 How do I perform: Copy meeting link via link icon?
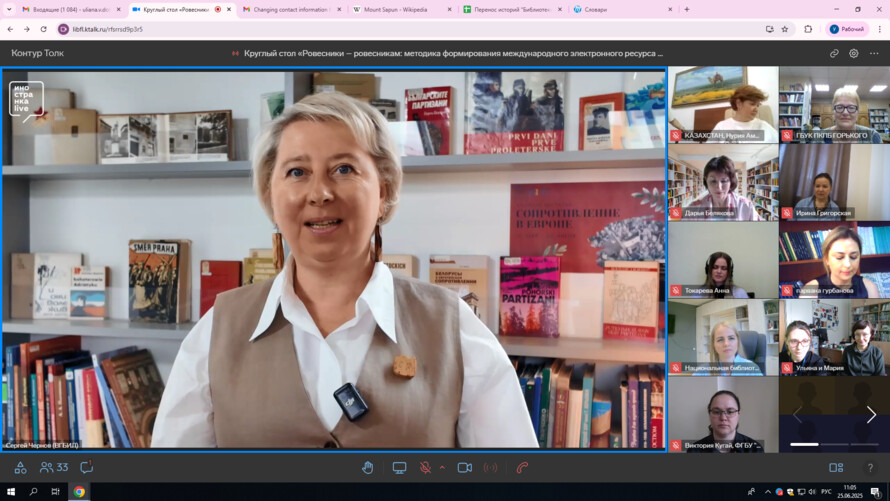(834, 53)
